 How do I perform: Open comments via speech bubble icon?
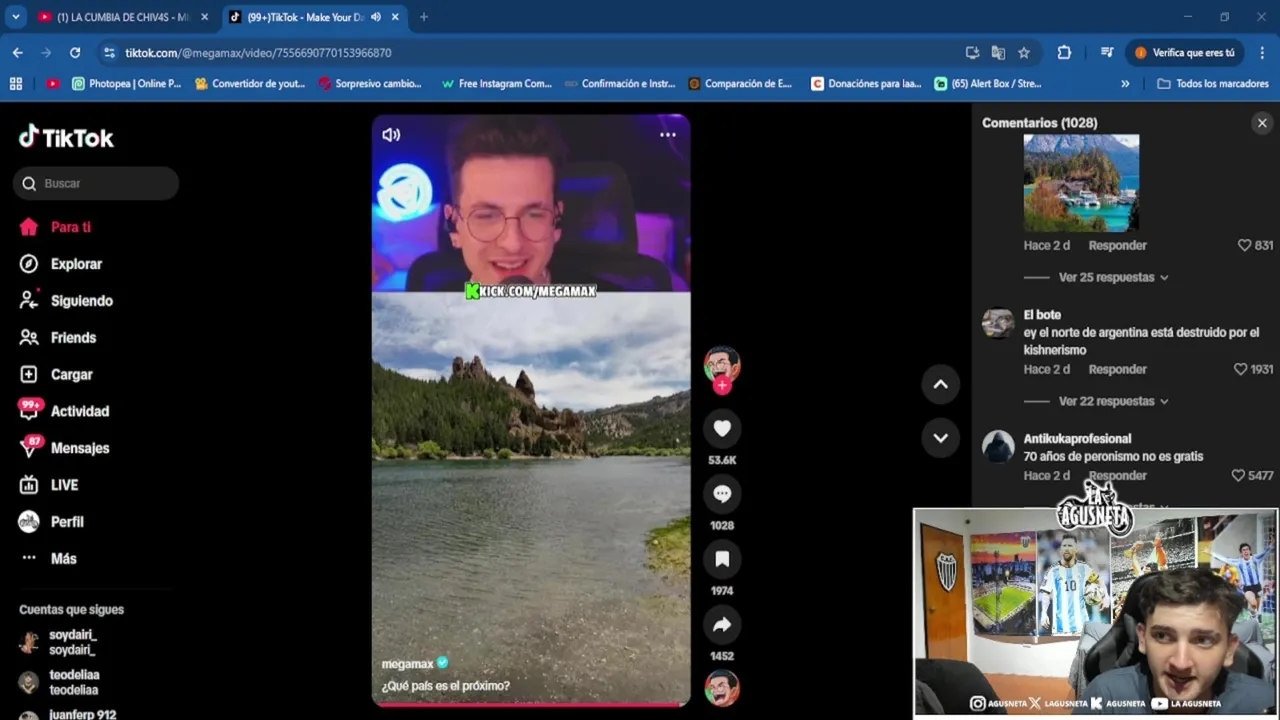pyautogui.click(x=722, y=494)
